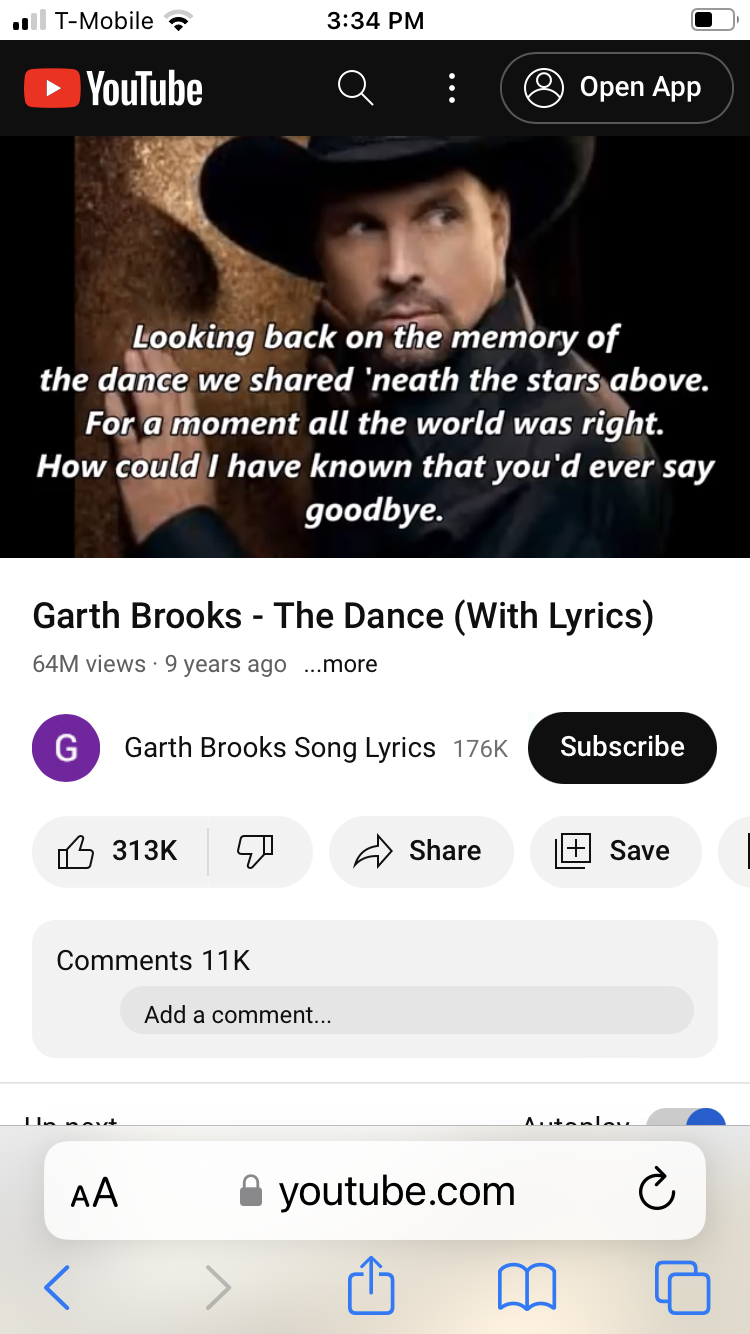Image resolution: width=750 pixels, height=1334 pixels.
Task: Open the purple G channel avatar
Action: pos(66,748)
